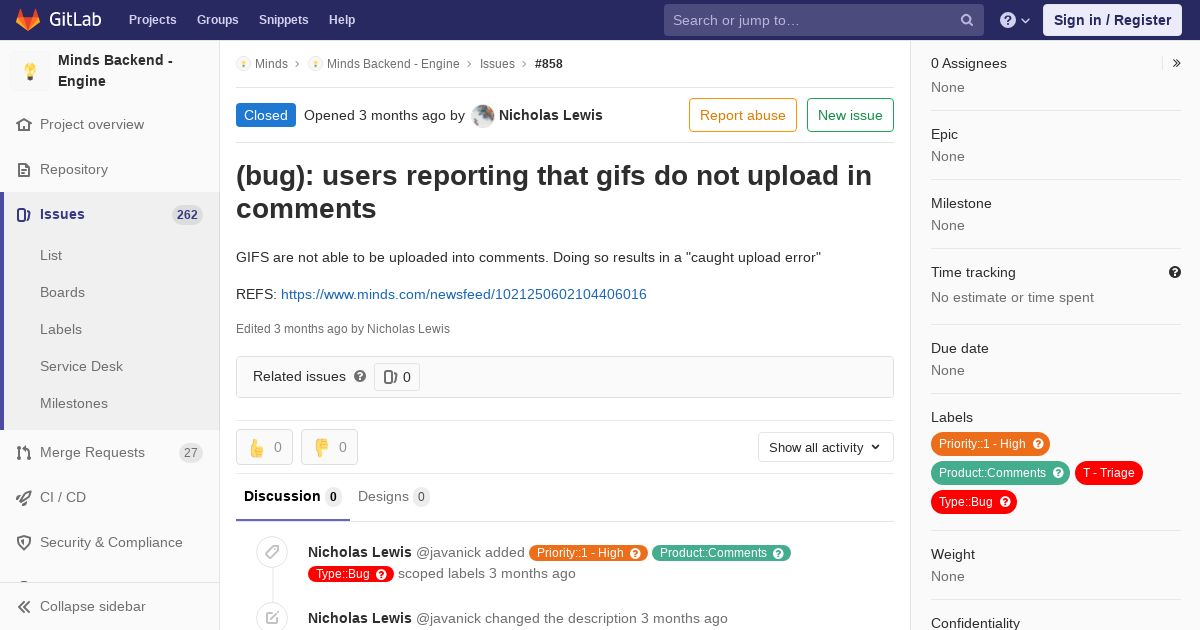Screen dimensions: 1200x630
Task: Open Show all activity dropdown
Action: click(x=826, y=447)
